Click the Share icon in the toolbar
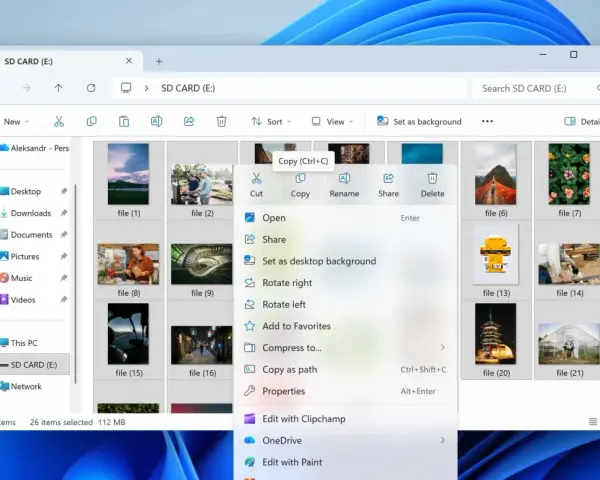This screenshot has width=600, height=480. (189, 122)
